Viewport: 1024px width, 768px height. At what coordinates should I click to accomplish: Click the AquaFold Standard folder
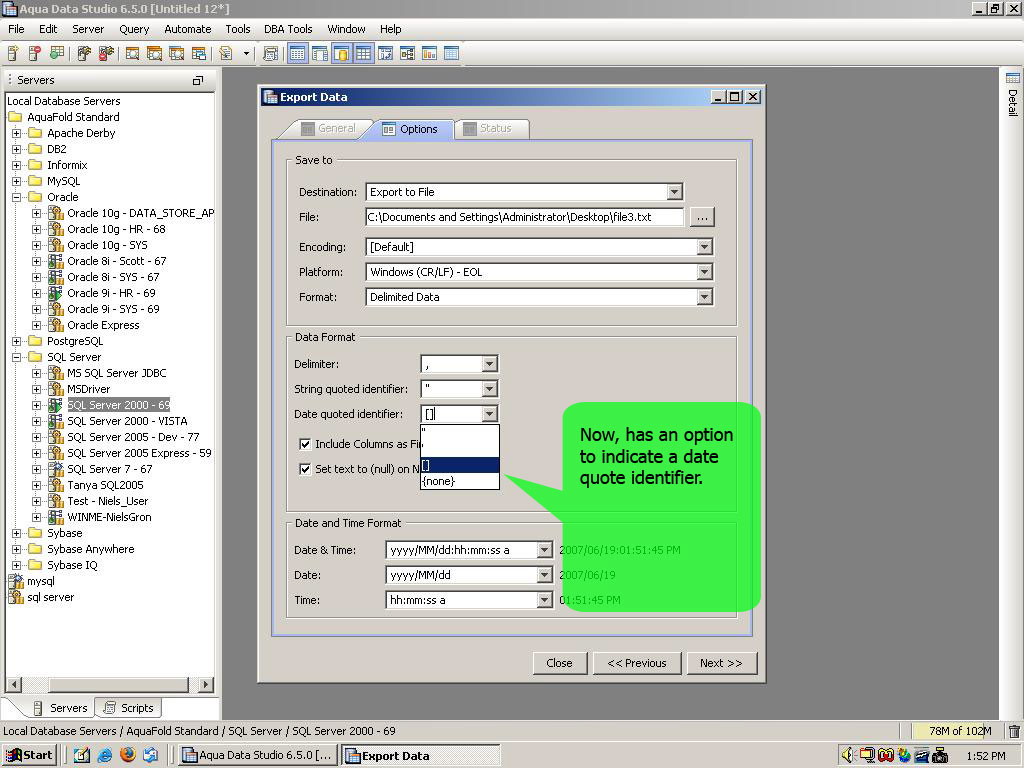point(73,117)
